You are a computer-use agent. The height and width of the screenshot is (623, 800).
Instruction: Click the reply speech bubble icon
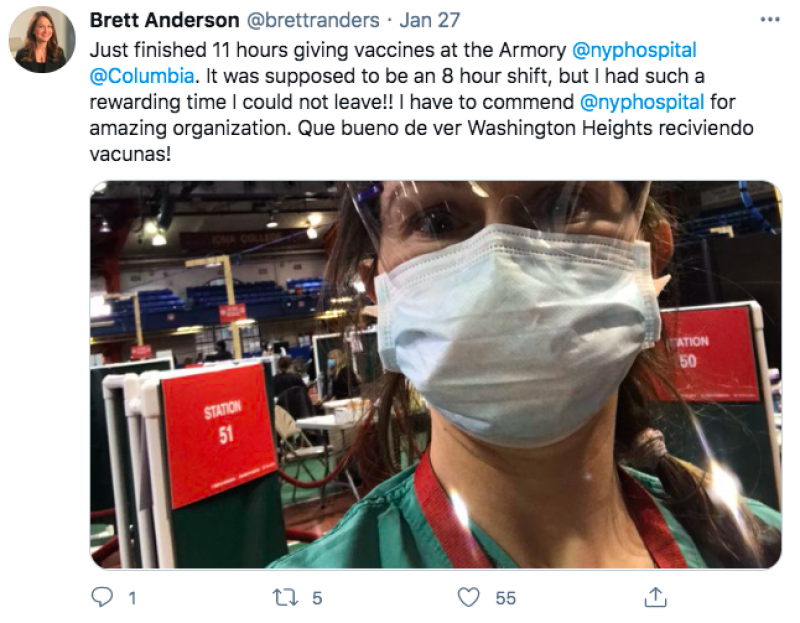[102, 596]
